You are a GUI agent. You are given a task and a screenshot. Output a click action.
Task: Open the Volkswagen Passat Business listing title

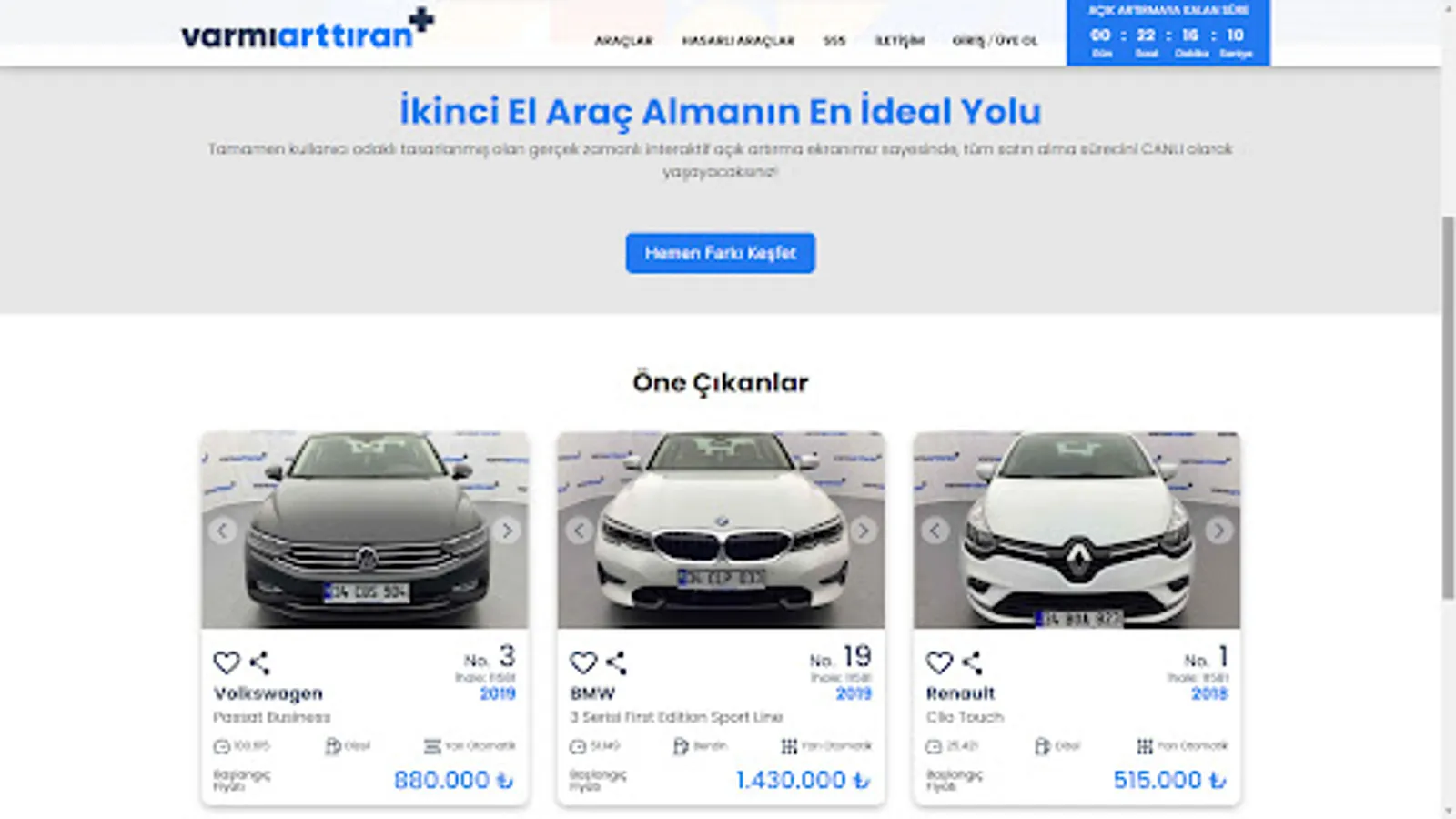pyautogui.click(x=268, y=693)
